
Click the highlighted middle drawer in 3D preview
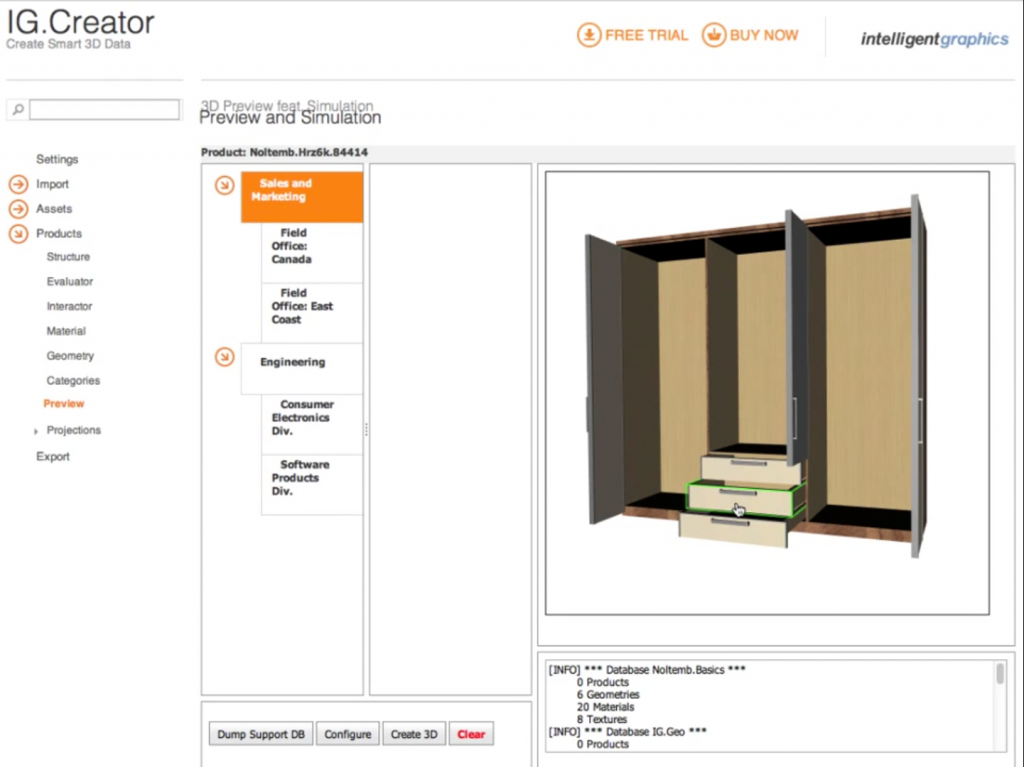(x=745, y=497)
